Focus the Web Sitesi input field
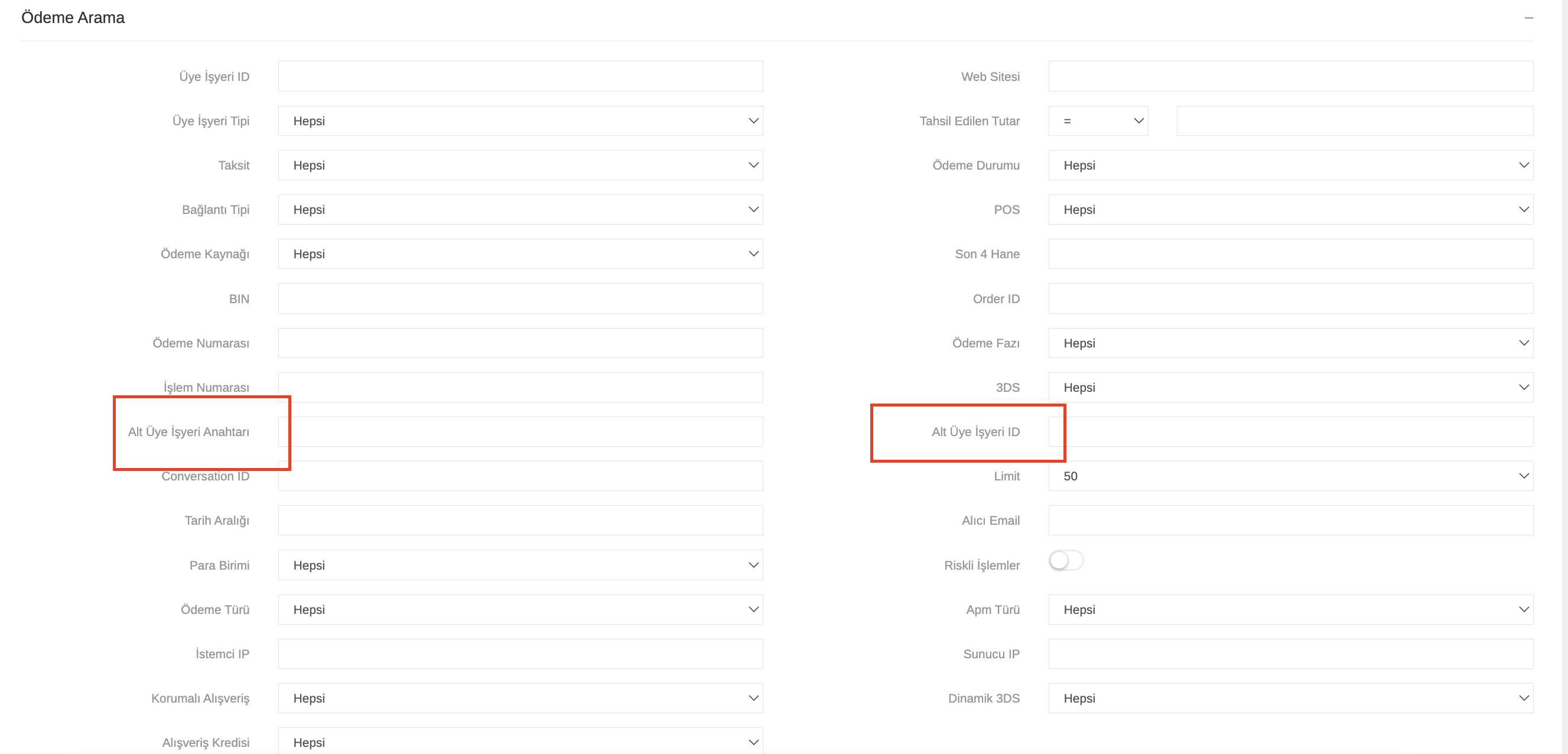1568x754 pixels. [1290, 76]
